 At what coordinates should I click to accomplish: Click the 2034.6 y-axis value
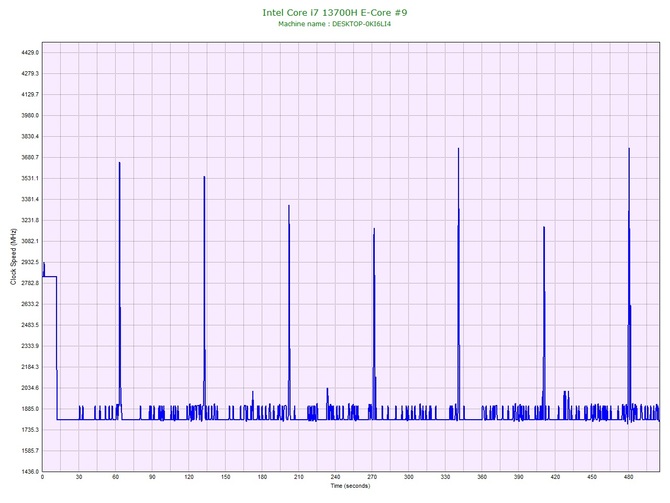30,388
